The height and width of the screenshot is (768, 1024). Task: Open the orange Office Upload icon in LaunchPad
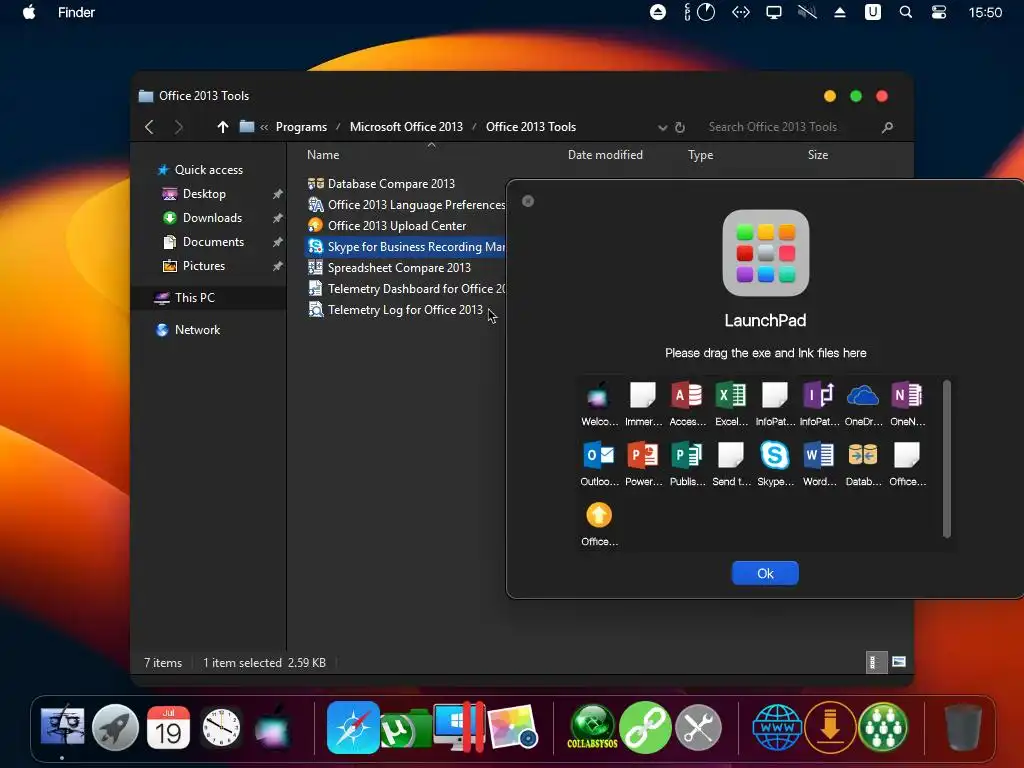(x=598, y=524)
